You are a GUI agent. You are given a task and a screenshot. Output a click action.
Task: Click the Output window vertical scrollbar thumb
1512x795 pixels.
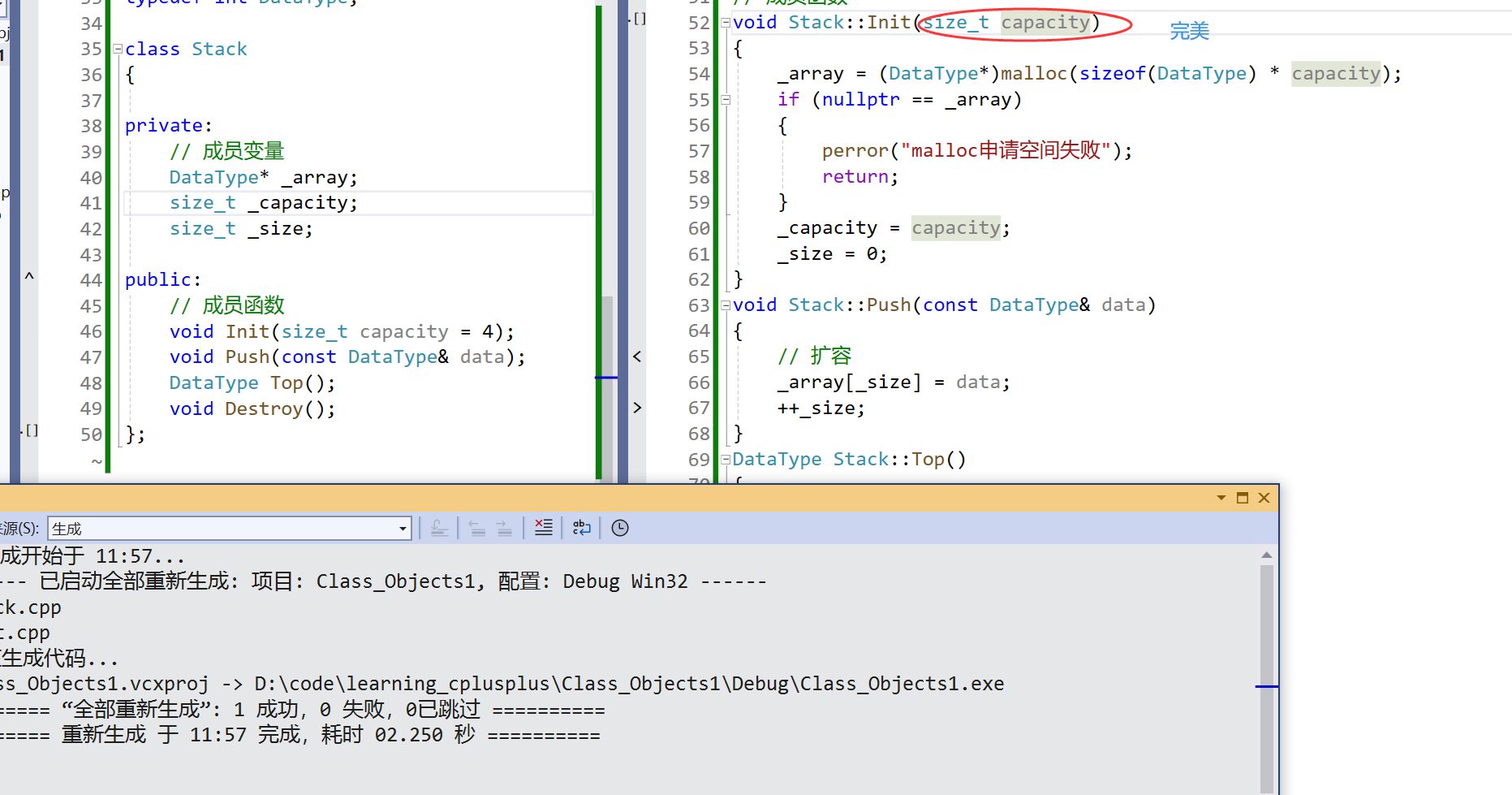1267,678
